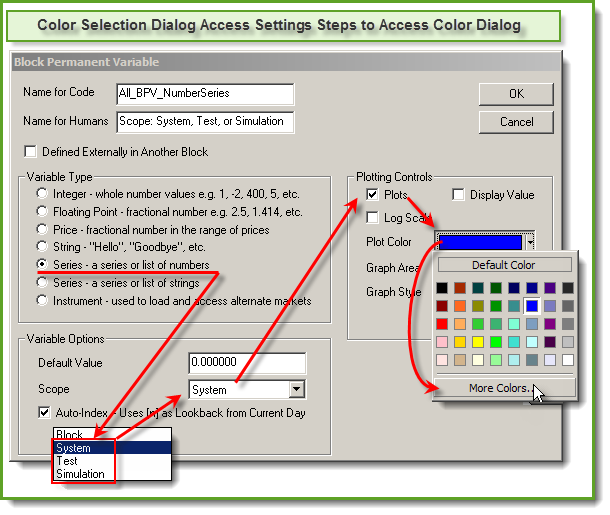
Task: Select the white swatch in the palette
Action: pos(567,359)
